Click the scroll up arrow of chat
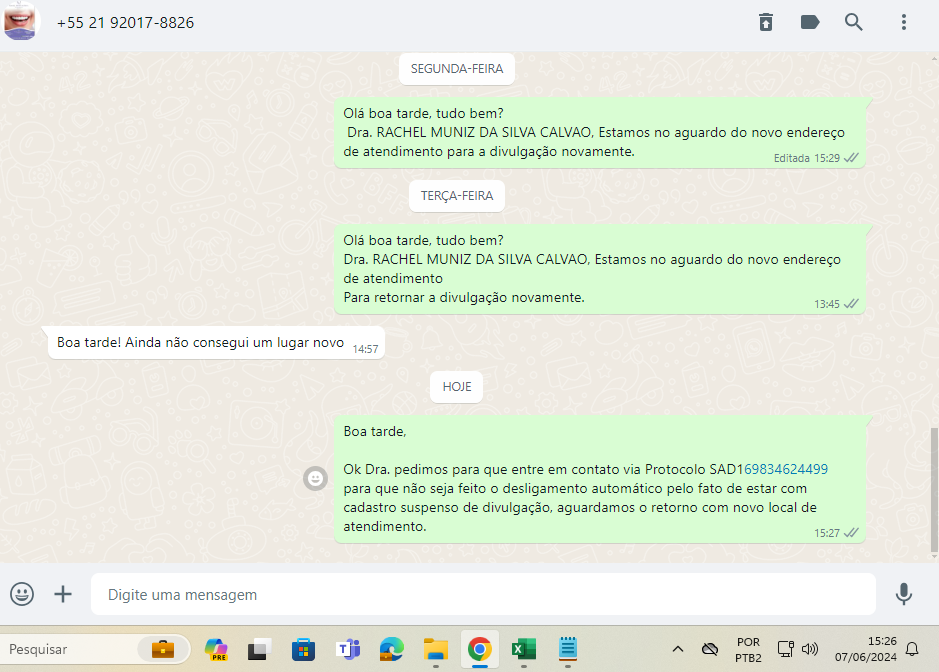The image size is (939, 672). coord(934,59)
